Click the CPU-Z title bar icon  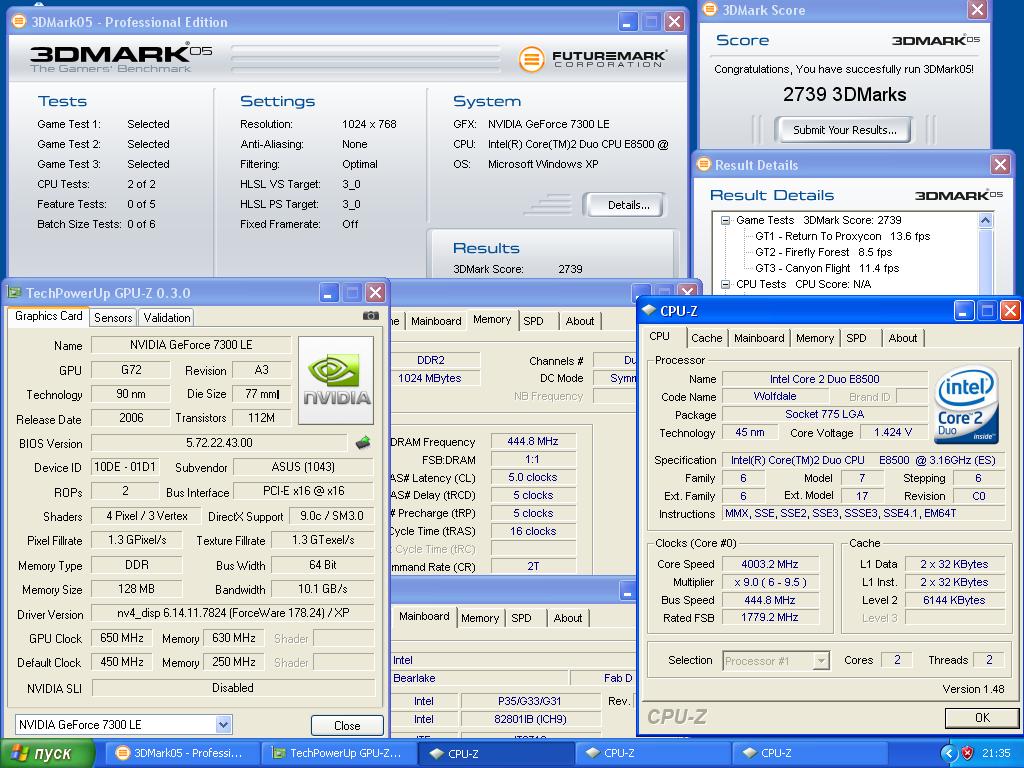pos(648,311)
